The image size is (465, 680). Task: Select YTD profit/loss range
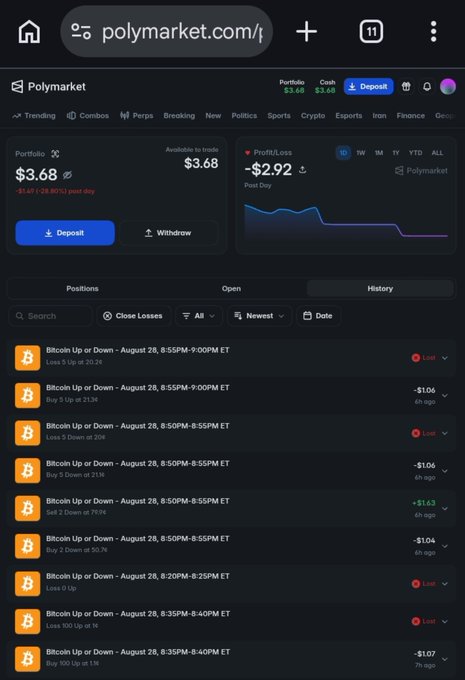pos(415,153)
